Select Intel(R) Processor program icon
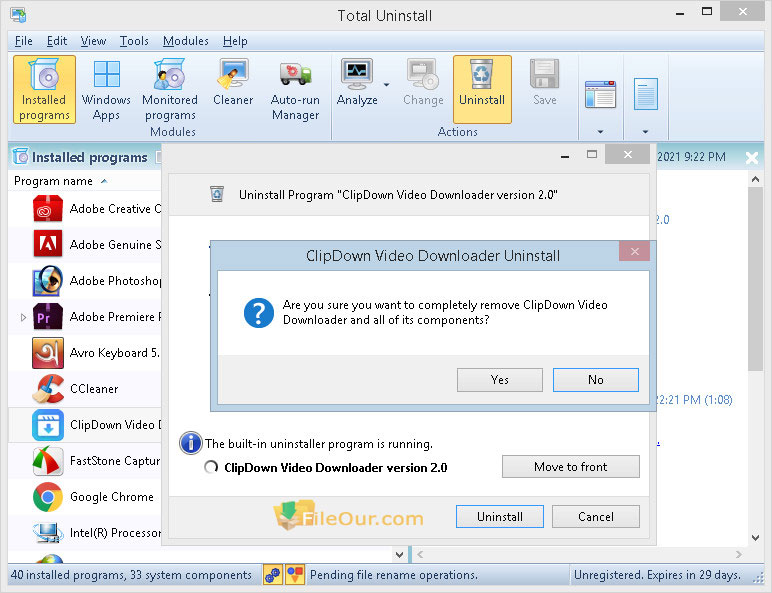 (48, 532)
